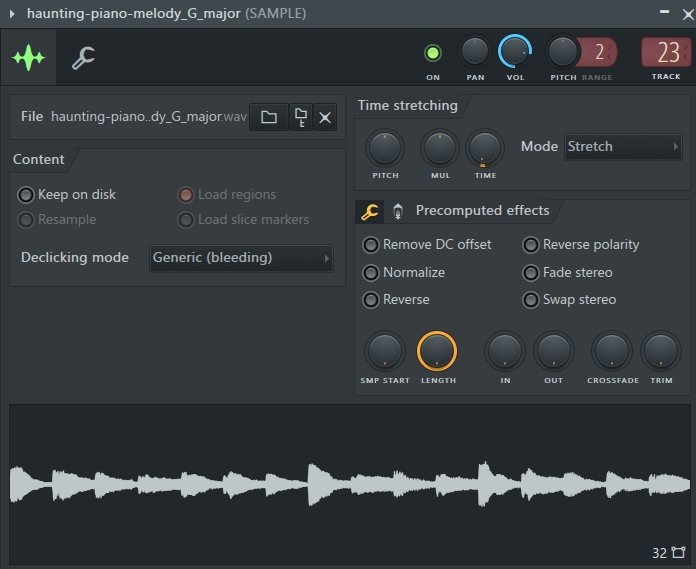Enable Remove DC offset
The image size is (696, 569).
[x=427, y=245]
